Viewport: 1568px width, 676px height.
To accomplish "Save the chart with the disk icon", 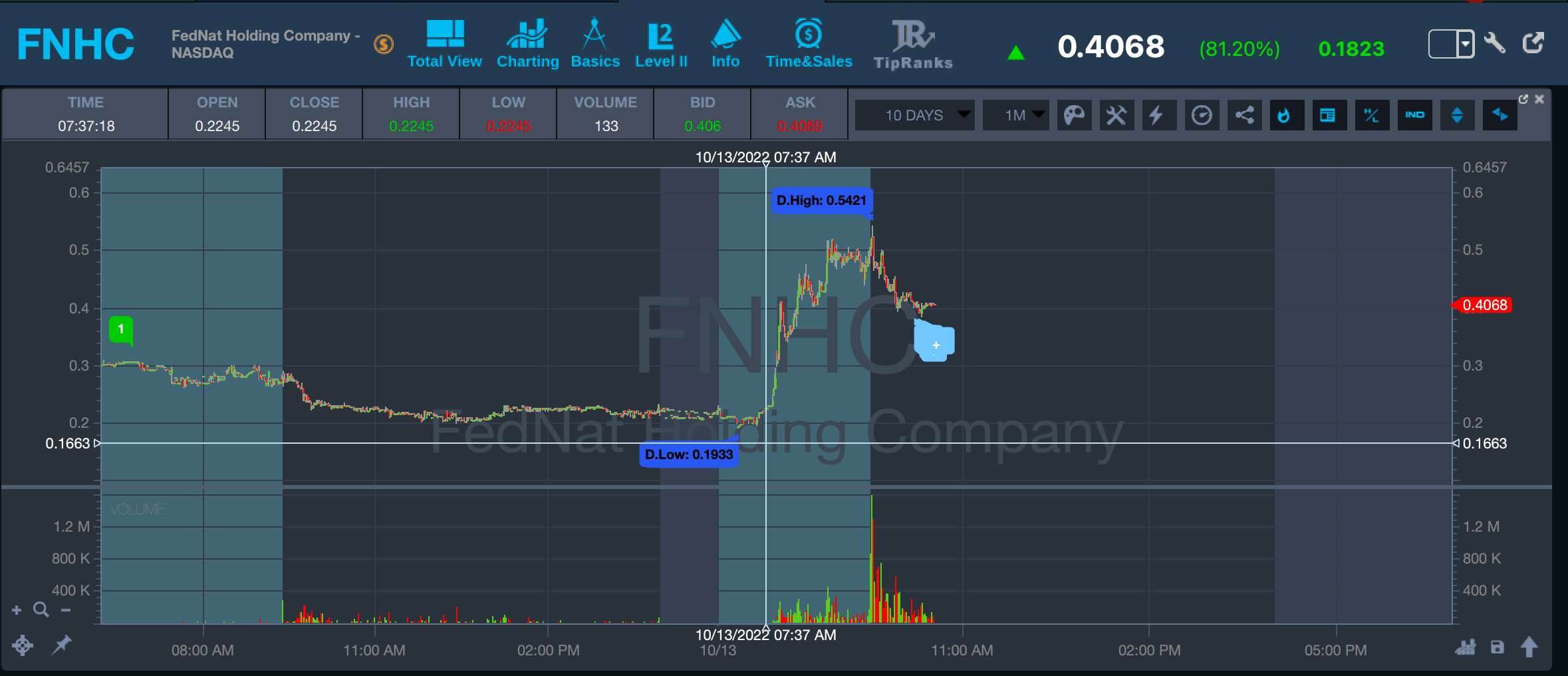I will [x=1497, y=647].
